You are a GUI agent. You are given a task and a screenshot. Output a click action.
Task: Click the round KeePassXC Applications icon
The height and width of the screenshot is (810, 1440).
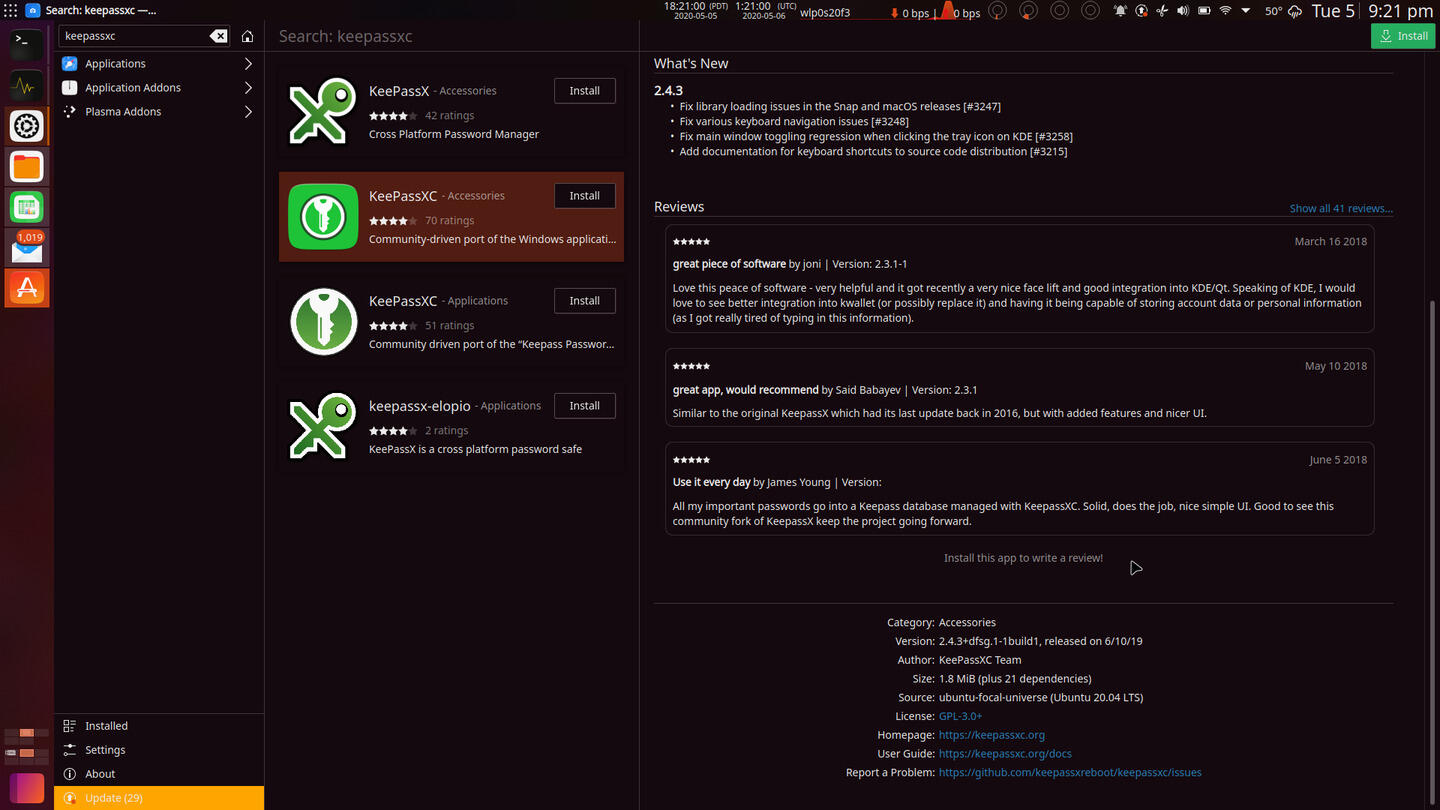pos(323,322)
